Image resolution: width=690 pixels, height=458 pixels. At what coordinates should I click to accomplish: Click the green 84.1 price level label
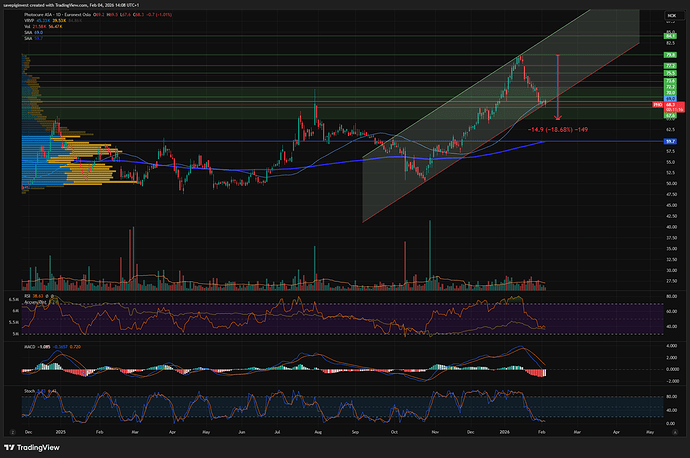click(671, 35)
